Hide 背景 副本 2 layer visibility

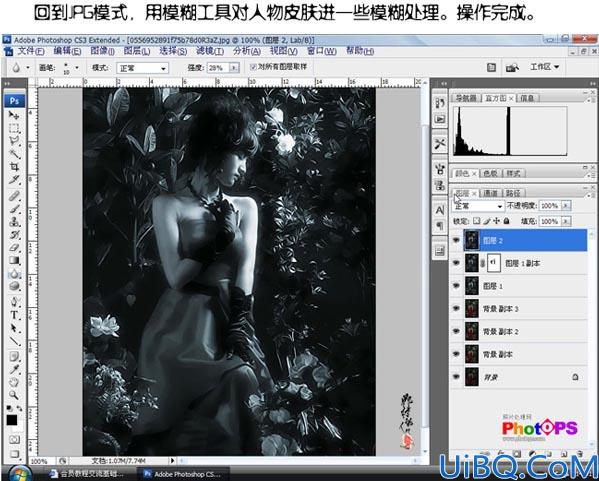(456, 331)
